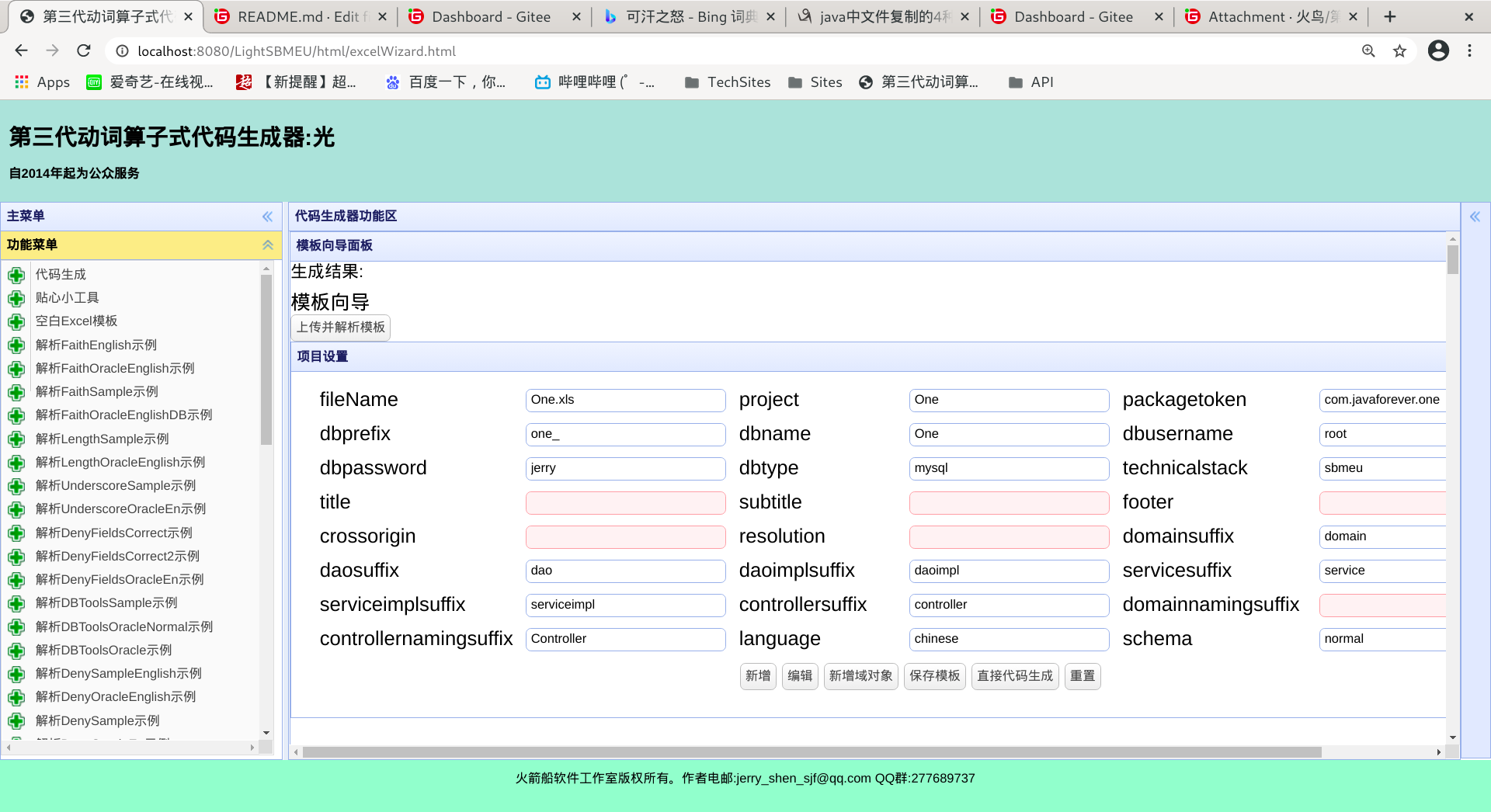Viewport: 1491px width, 812px height.
Task: Open 解析DenySampleEnglish示例 menu item
Action: pyautogui.click(x=119, y=674)
